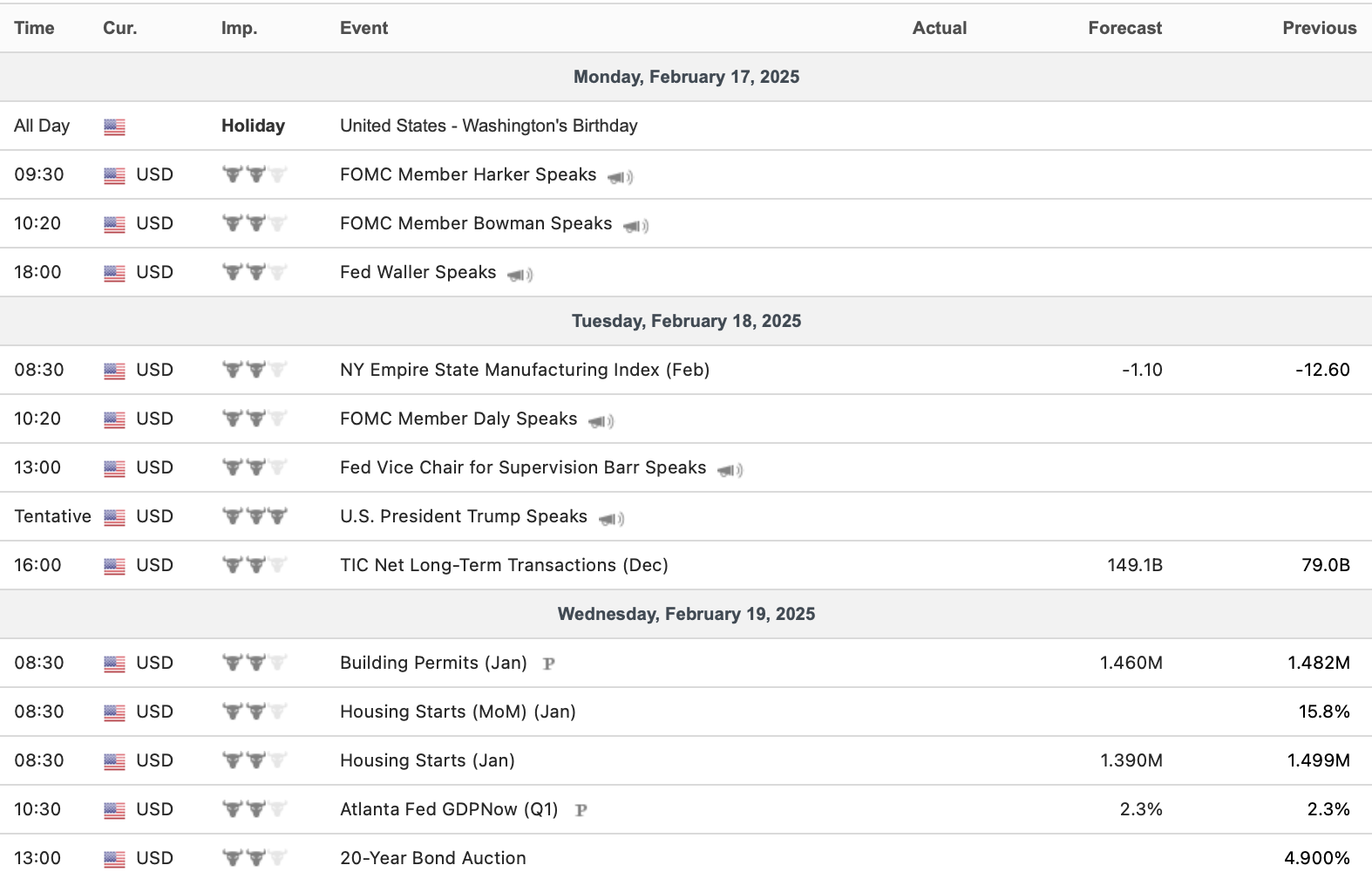
Task: Open FOMC Member Harker Speaks event
Action: (467, 174)
